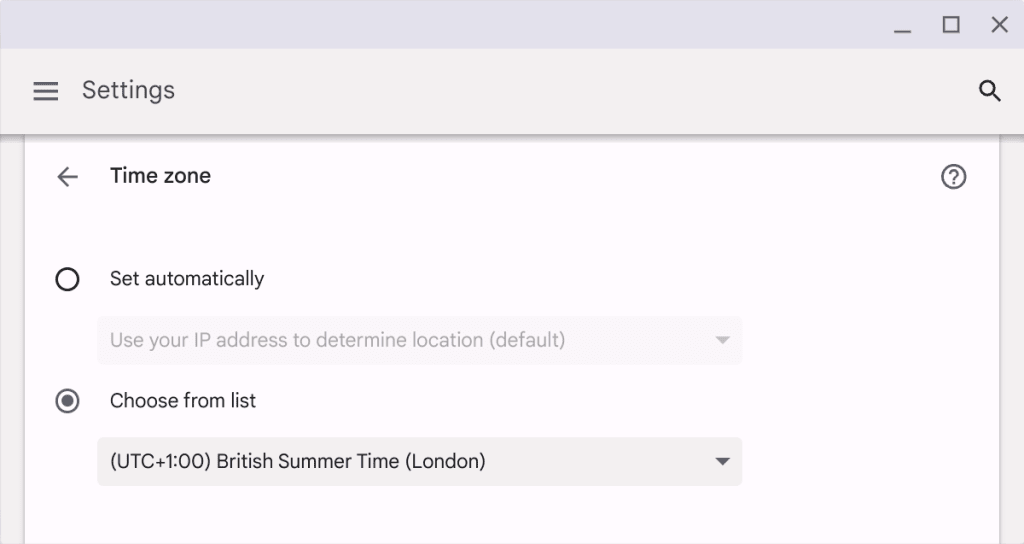The image size is (1024, 544).
Task: Close the Settings window
Action: click(999, 25)
